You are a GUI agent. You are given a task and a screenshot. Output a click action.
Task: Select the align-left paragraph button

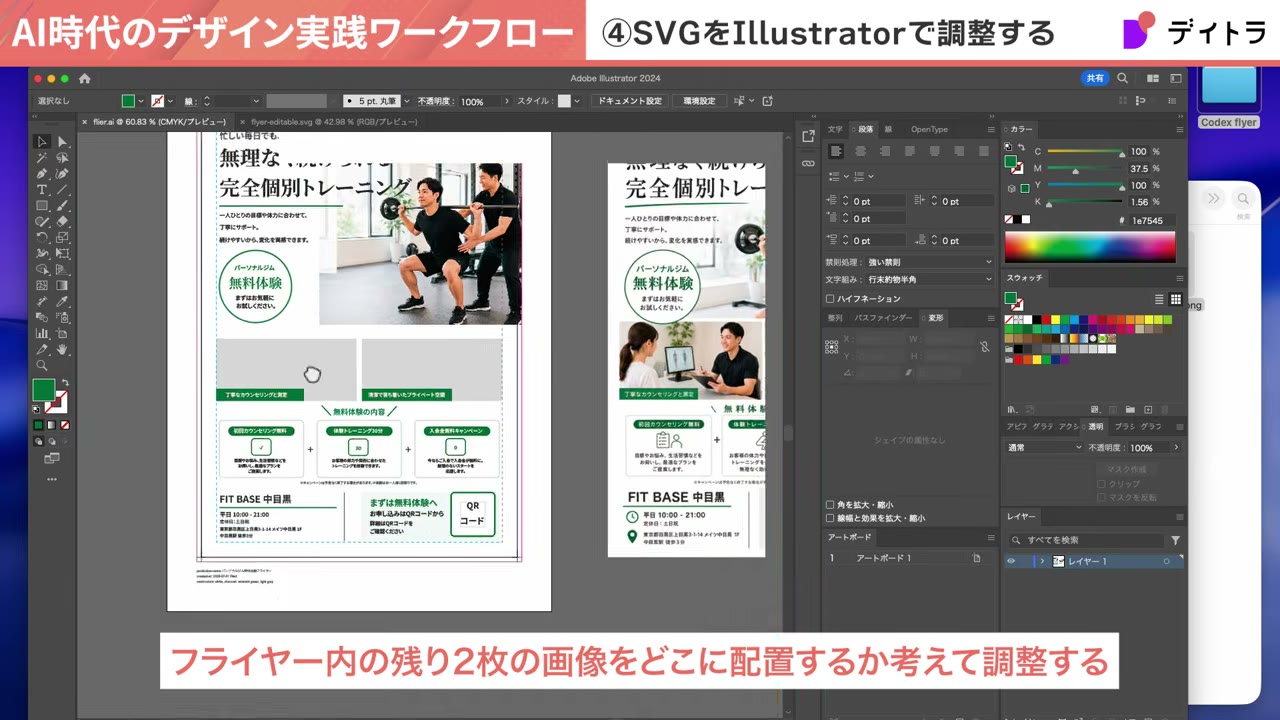(x=836, y=151)
